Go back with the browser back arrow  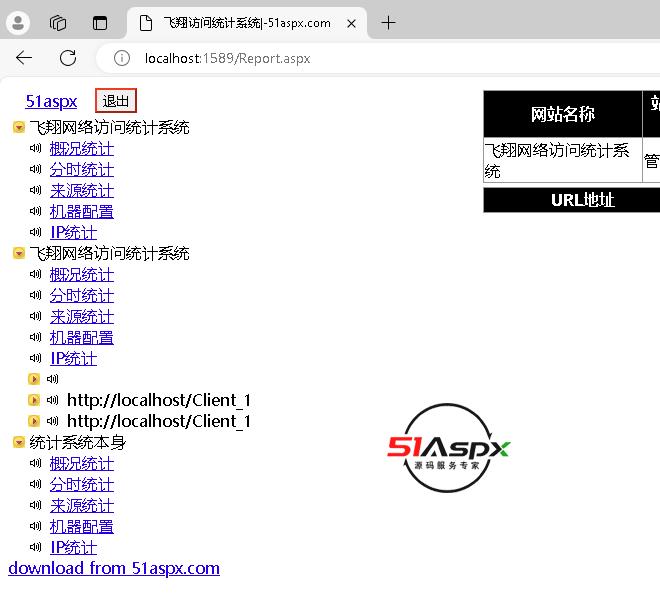coord(24,58)
